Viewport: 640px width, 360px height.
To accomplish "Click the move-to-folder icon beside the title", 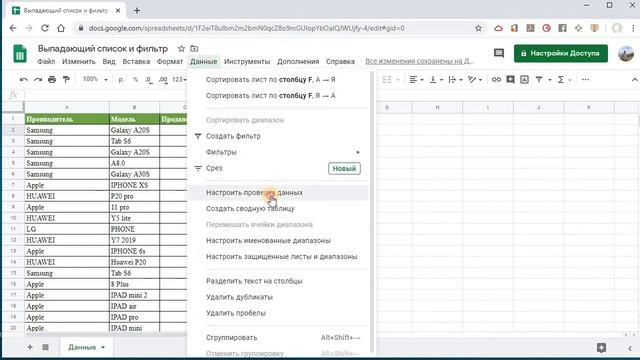I will pos(194,49).
